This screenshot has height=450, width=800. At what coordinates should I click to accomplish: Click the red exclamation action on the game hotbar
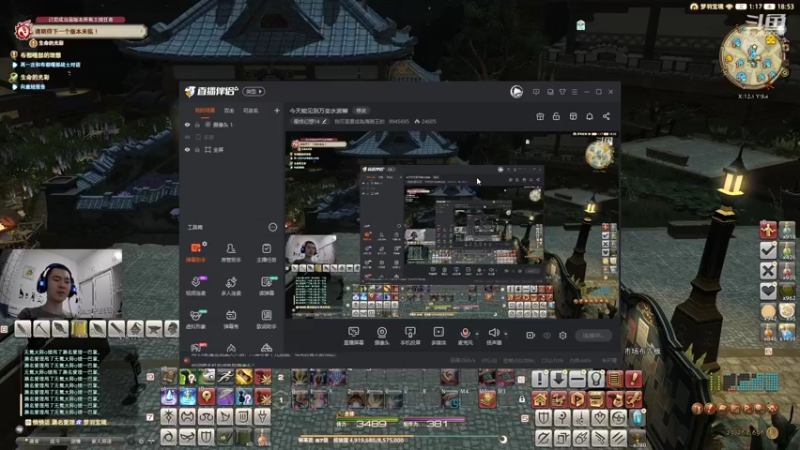pyautogui.click(x=633, y=379)
